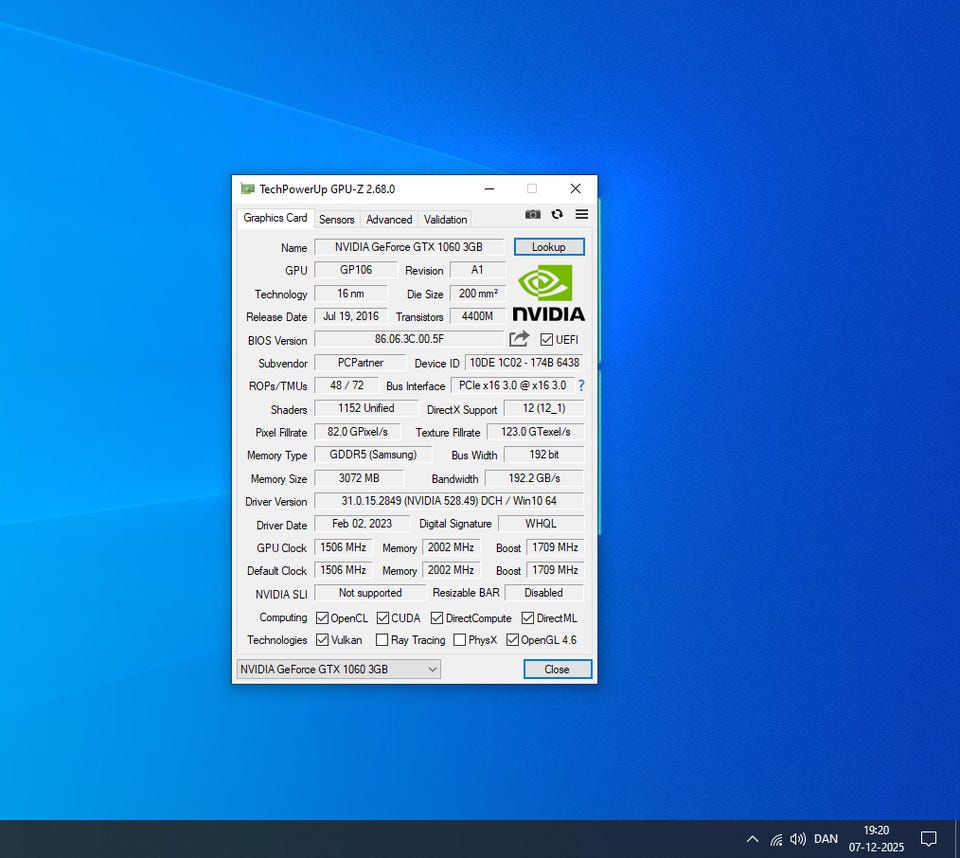Click the NVIDIA logo
960x858 pixels.
click(x=548, y=293)
